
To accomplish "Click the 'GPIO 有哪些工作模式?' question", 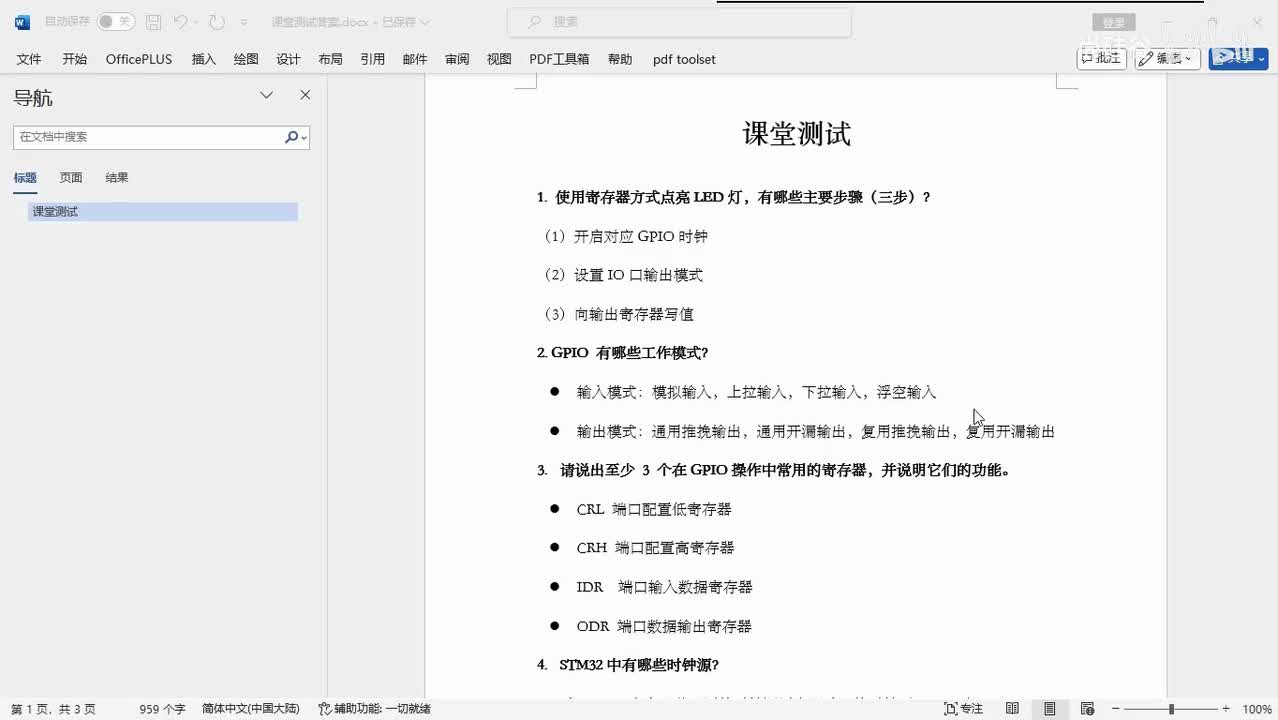I will point(622,353).
